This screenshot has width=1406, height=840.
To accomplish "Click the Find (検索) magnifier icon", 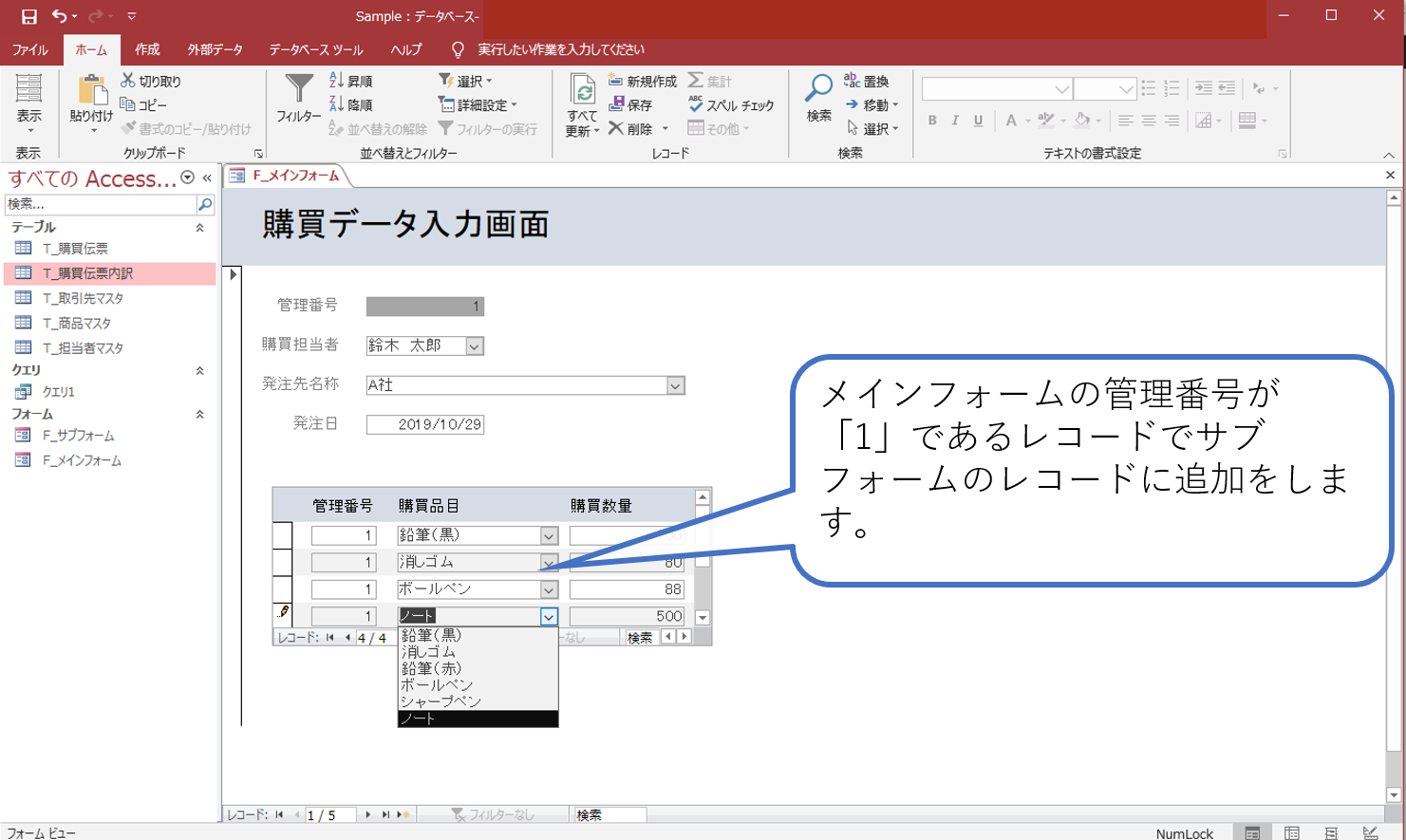I will 818,88.
